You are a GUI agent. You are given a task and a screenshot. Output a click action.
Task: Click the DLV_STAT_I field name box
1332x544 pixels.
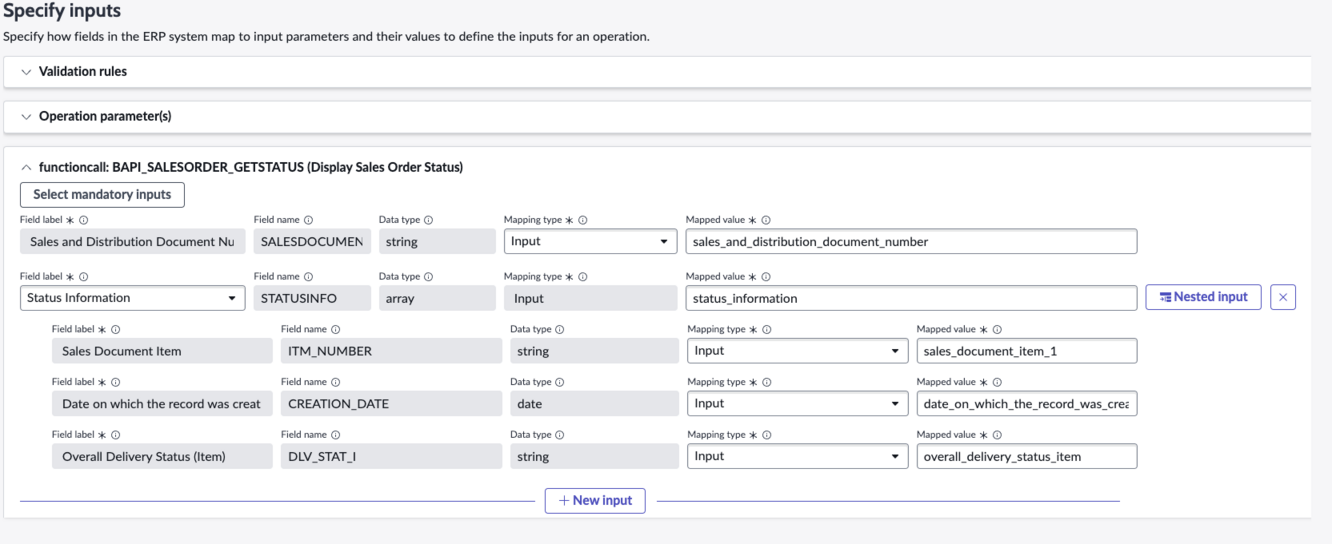(391, 456)
